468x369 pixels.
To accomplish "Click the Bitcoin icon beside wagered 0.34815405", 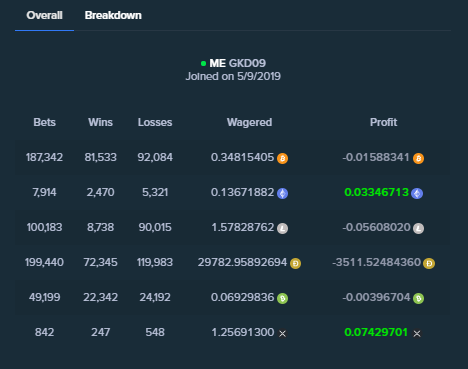I will [282, 158].
